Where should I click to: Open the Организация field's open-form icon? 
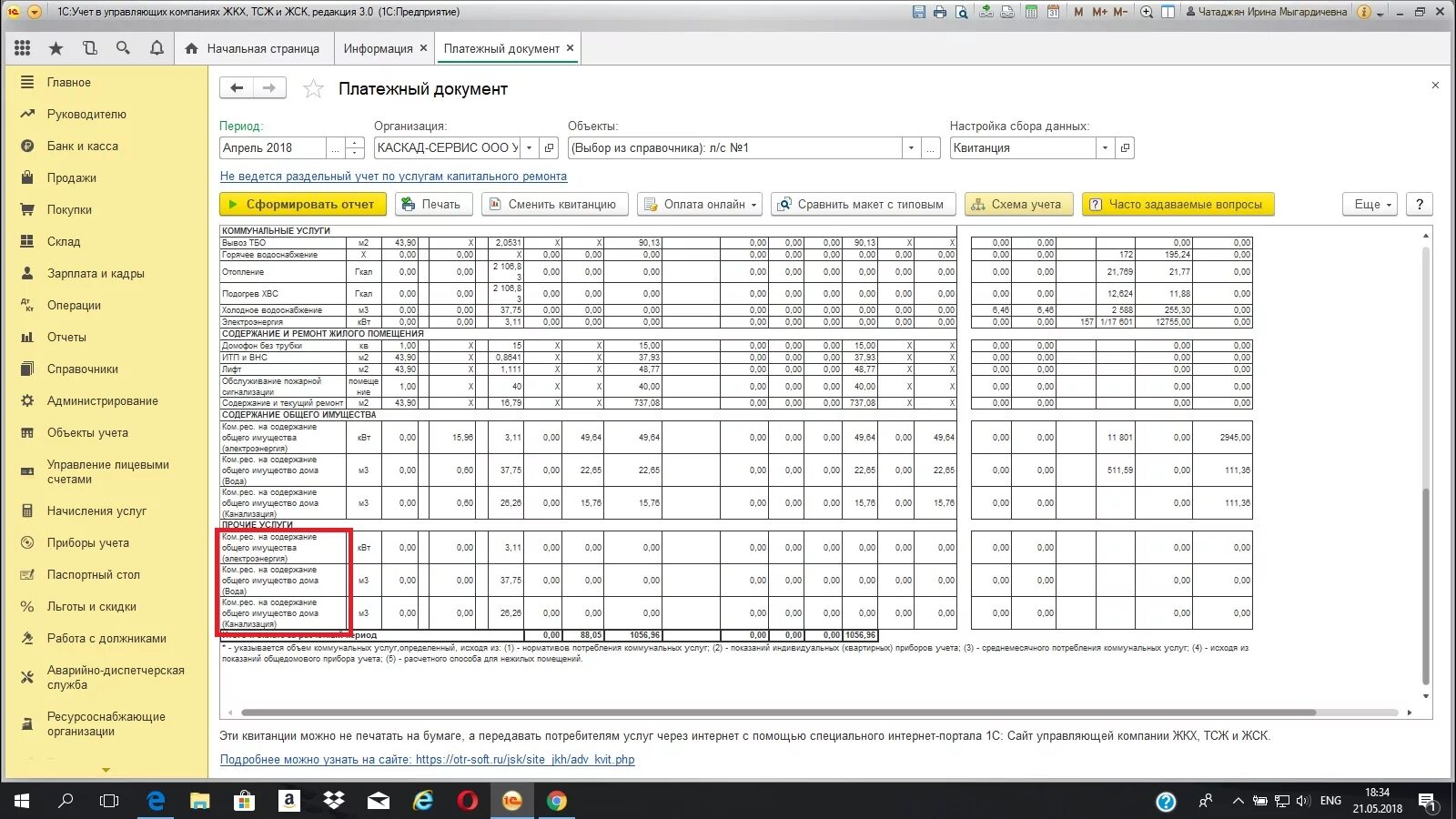click(x=549, y=147)
